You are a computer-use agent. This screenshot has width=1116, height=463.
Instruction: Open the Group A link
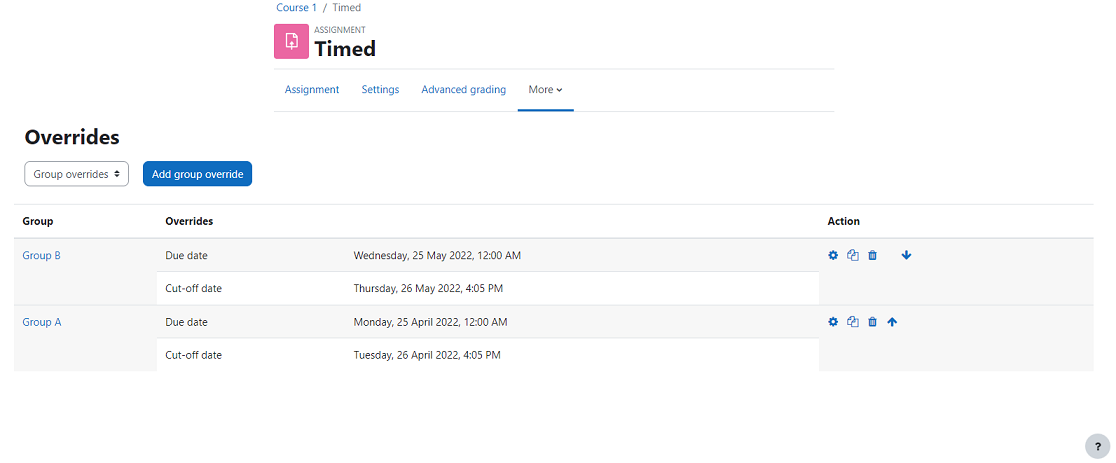tap(42, 322)
